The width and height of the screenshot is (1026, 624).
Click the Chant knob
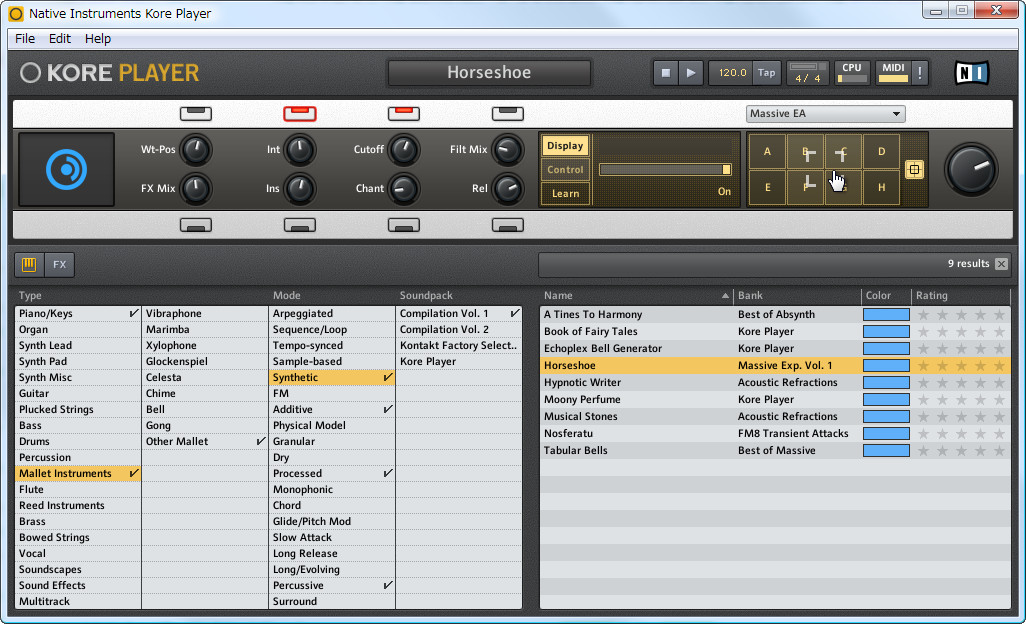[404, 189]
